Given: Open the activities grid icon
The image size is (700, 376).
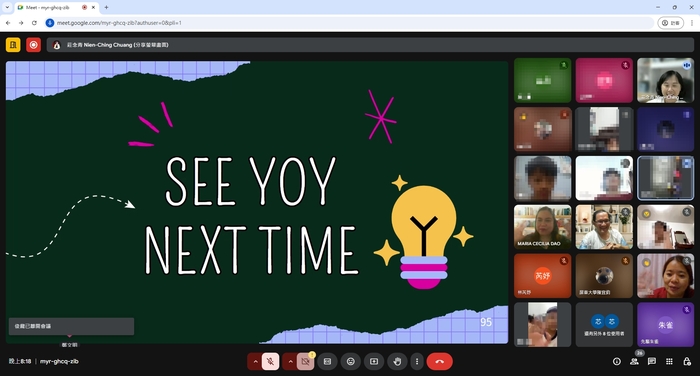Looking at the screenshot, I should [669, 361].
